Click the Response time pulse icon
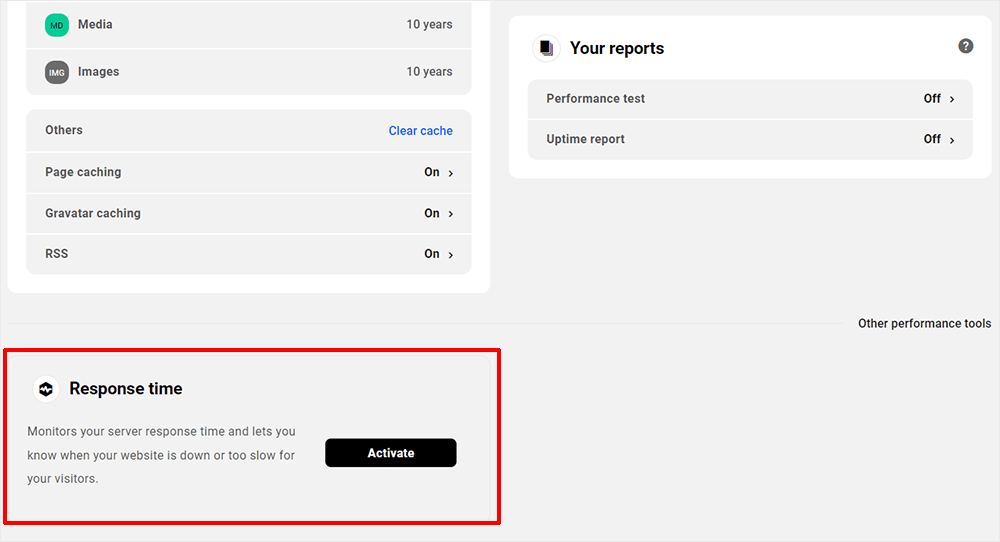Image resolution: width=1000 pixels, height=542 pixels. 46,389
